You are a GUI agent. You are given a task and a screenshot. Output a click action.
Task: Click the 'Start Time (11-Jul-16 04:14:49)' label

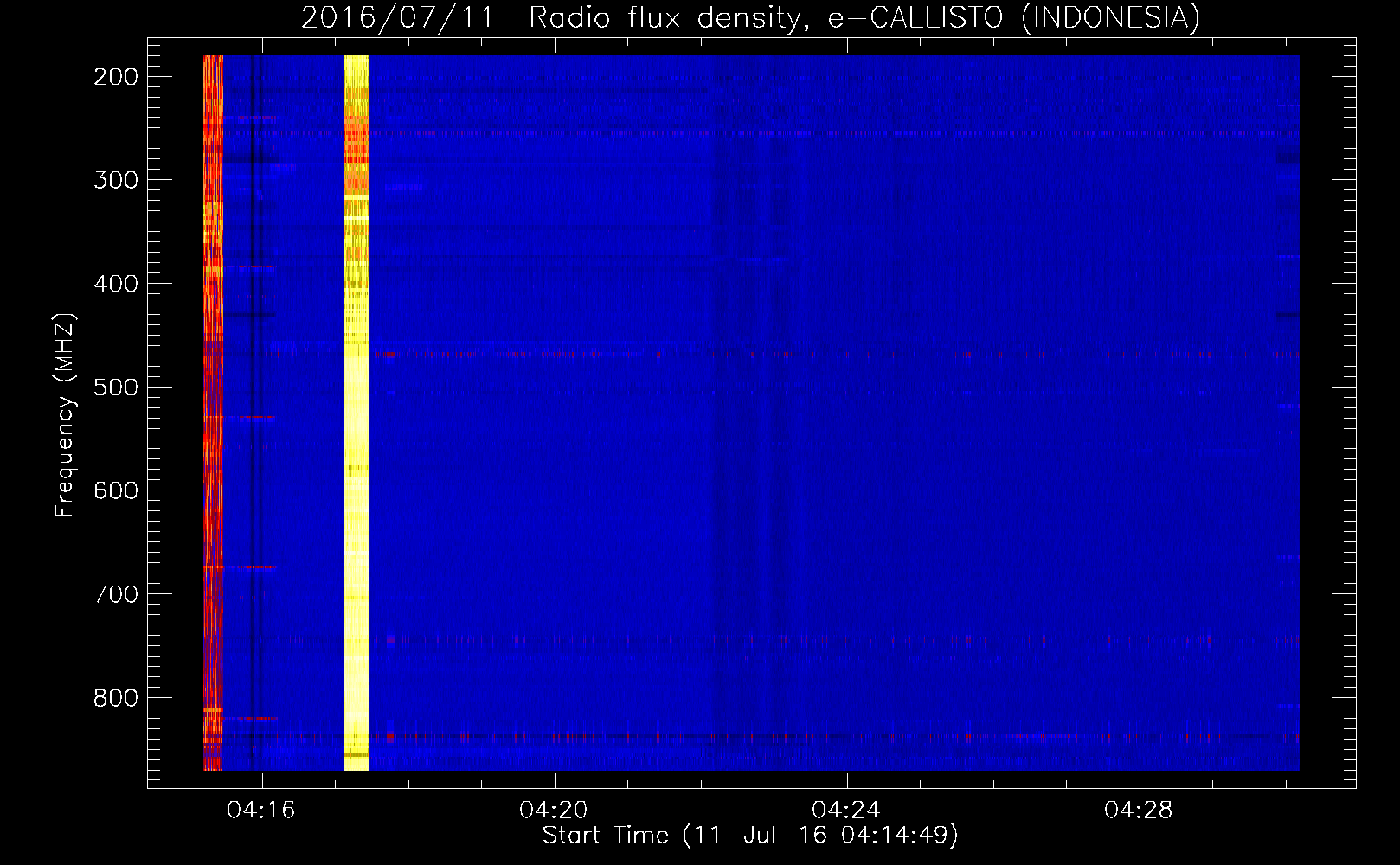click(x=750, y=836)
